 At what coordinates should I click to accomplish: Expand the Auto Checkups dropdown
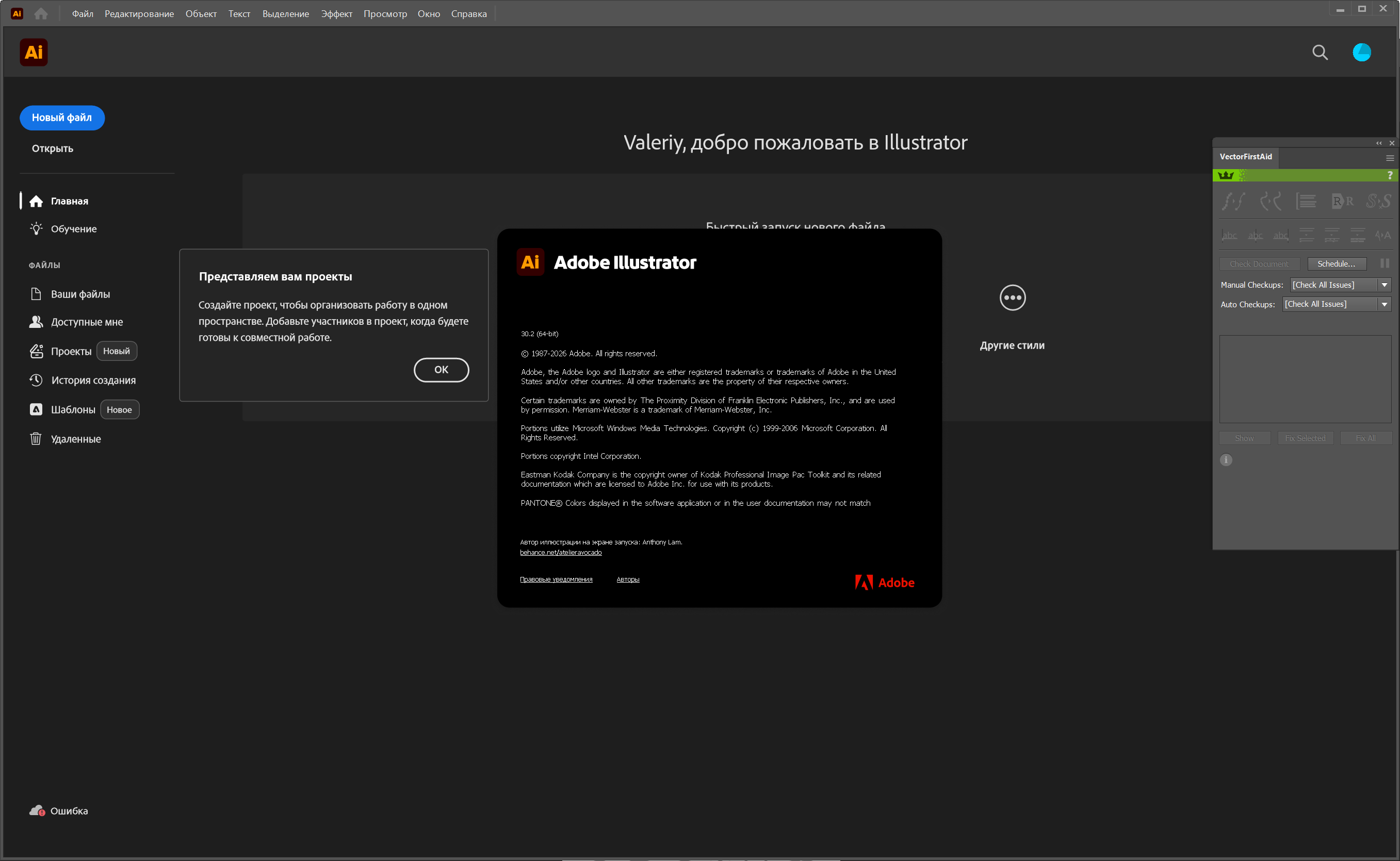click(x=1384, y=304)
